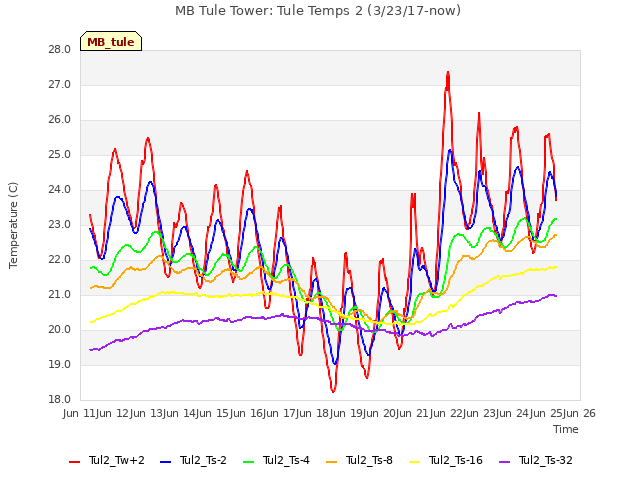The width and height of the screenshot is (640, 480).
Task: Click the Tul2_Ts-16 legend label
Action: tap(456, 460)
